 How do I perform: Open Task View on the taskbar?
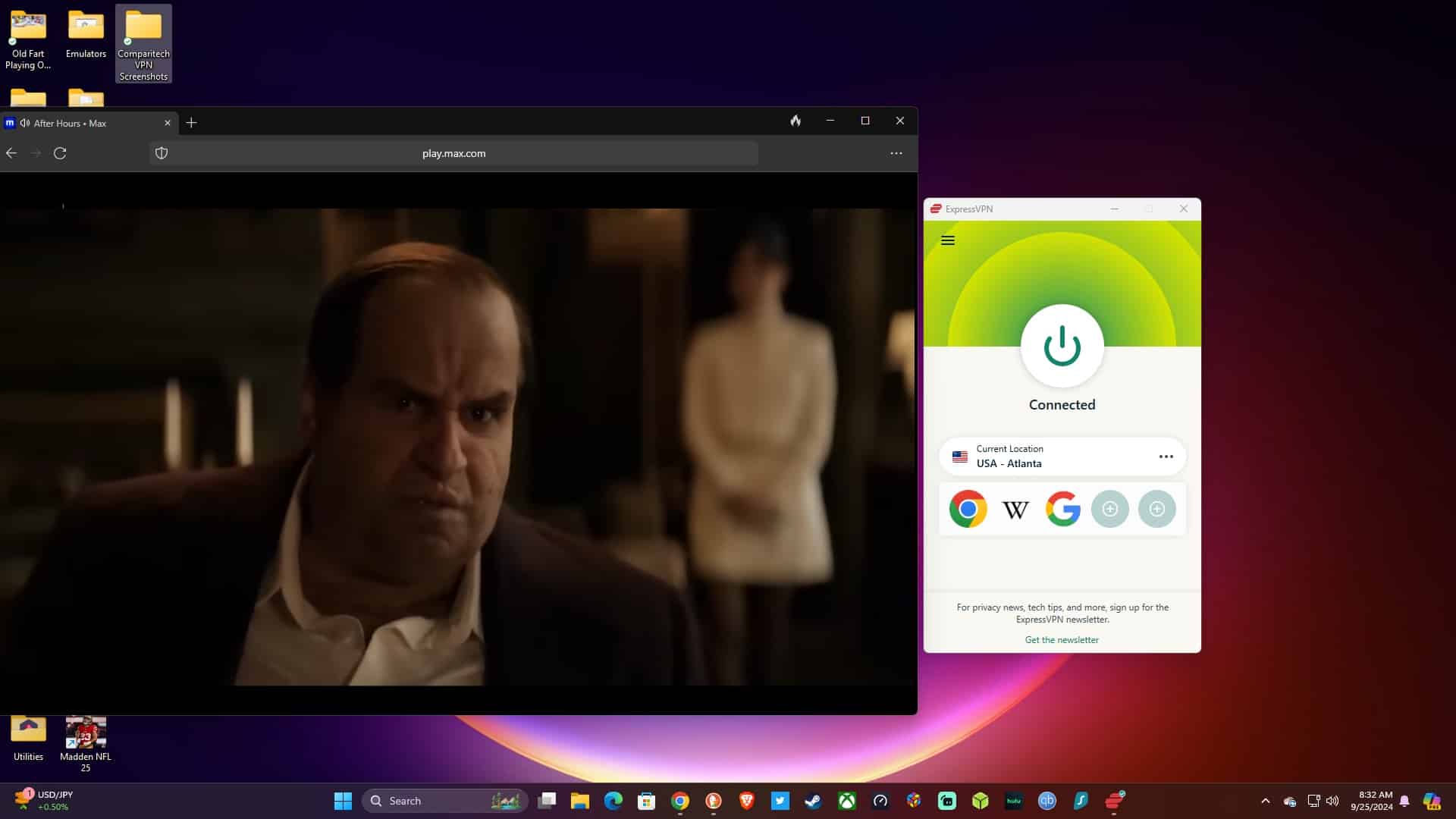pos(547,801)
